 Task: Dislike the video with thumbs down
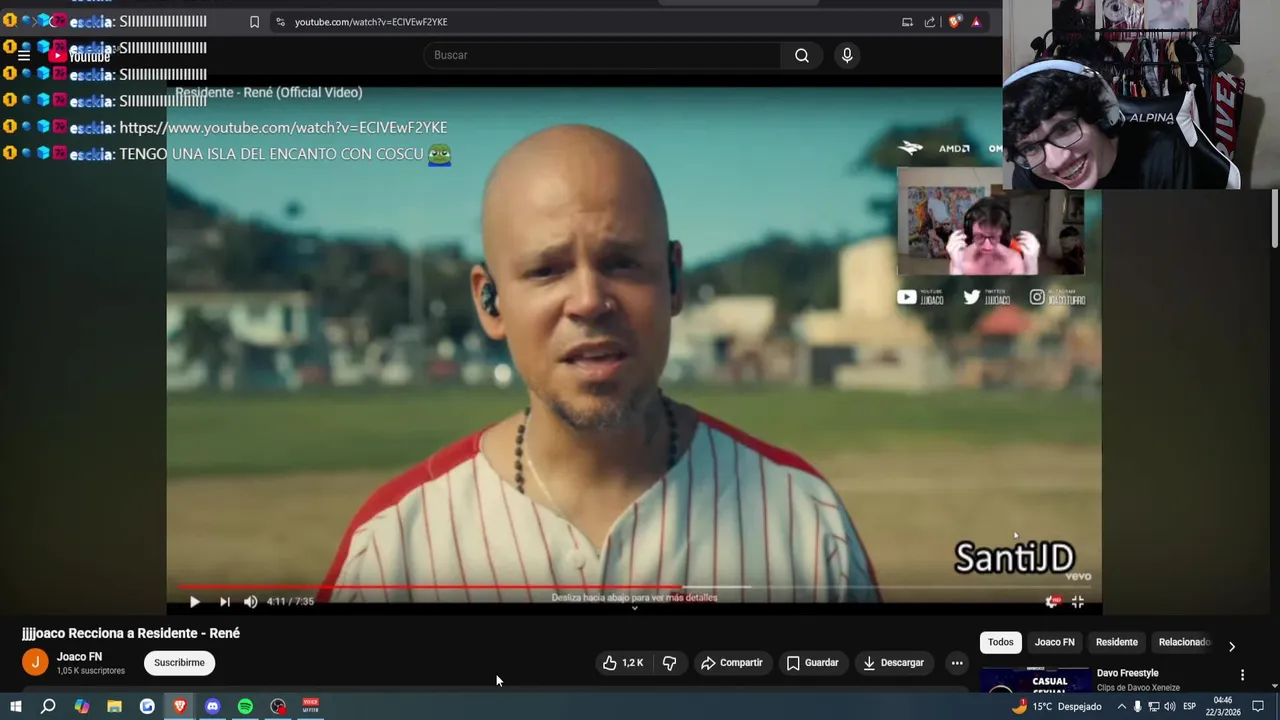click(669, 663)
